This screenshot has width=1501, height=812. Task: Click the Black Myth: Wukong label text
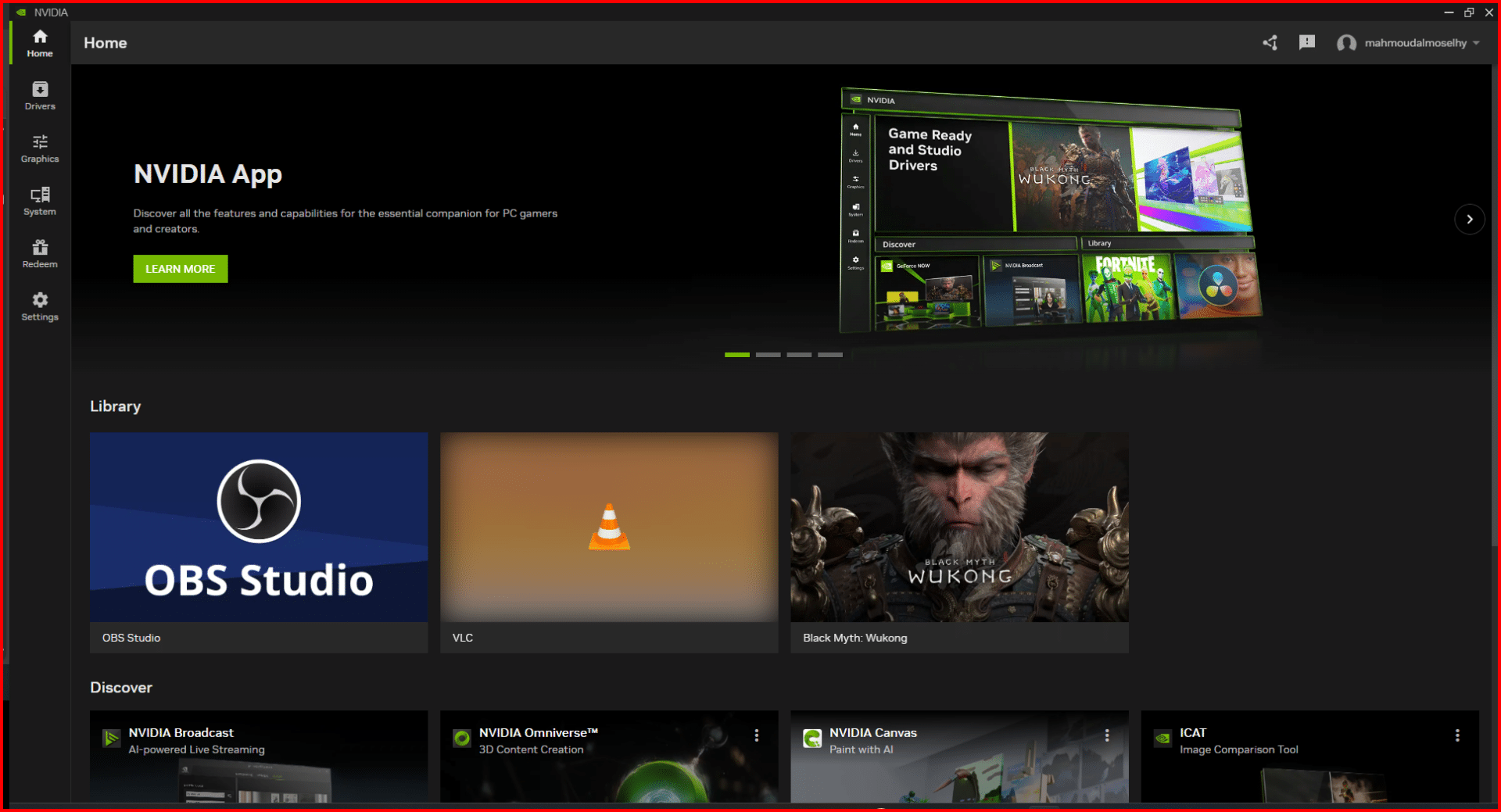point(855,638)
